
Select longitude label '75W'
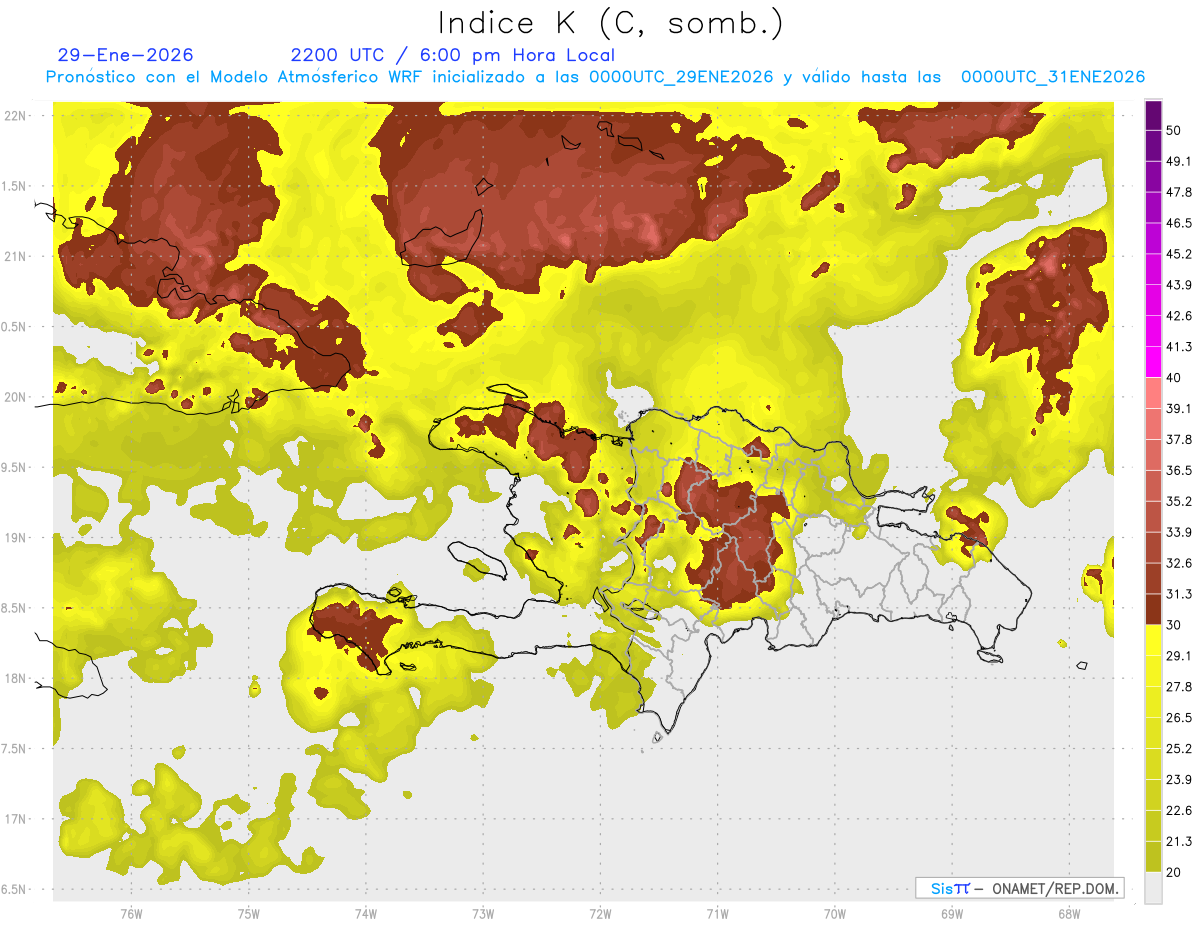point(249,913)
